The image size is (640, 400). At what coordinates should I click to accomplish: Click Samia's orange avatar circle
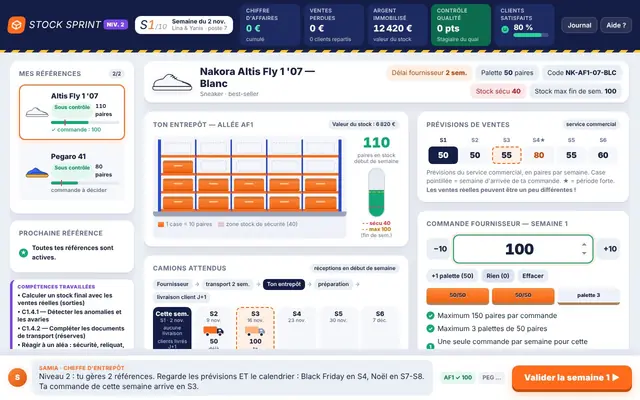17,378
